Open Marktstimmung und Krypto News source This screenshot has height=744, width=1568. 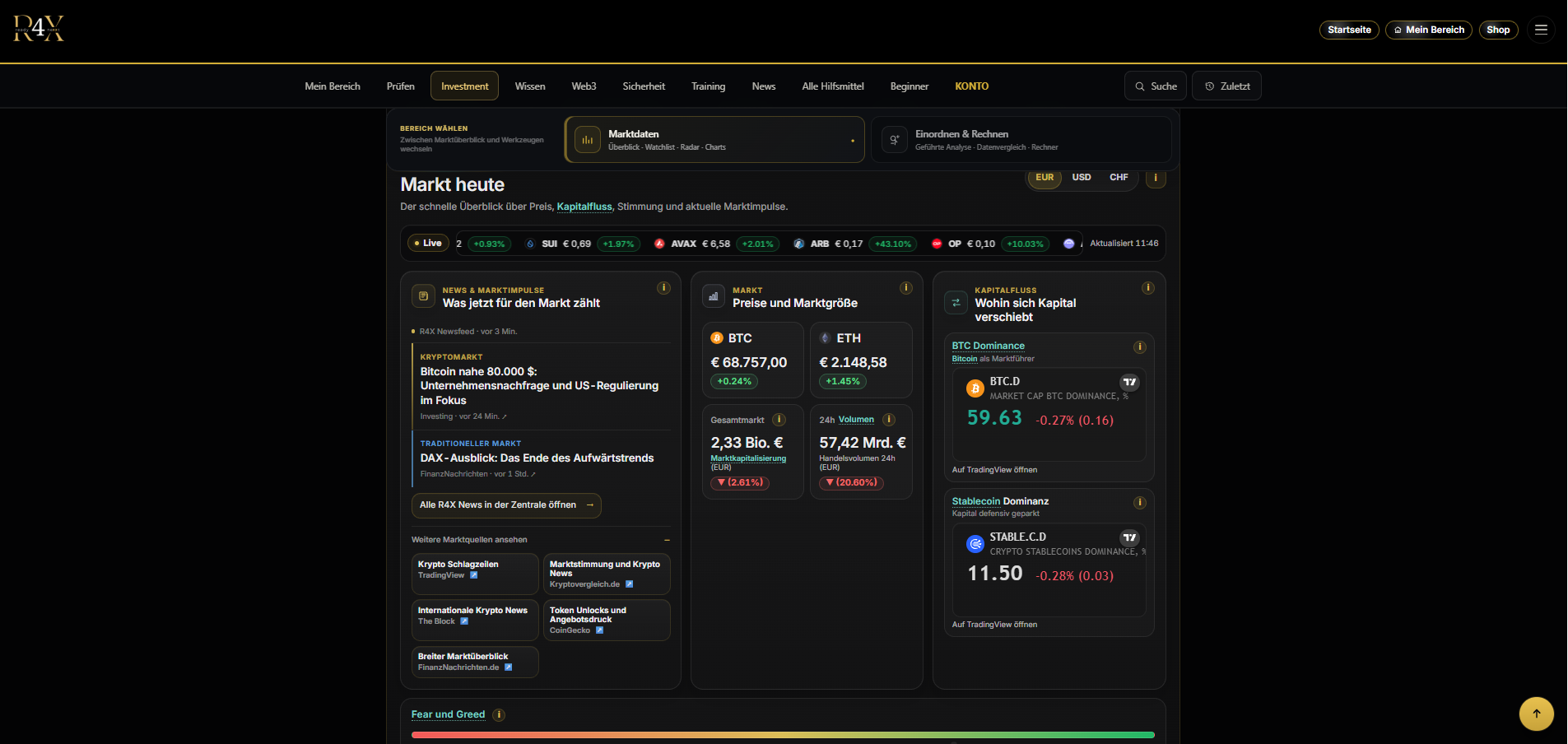pyautogui.click(x=607, y=574)
